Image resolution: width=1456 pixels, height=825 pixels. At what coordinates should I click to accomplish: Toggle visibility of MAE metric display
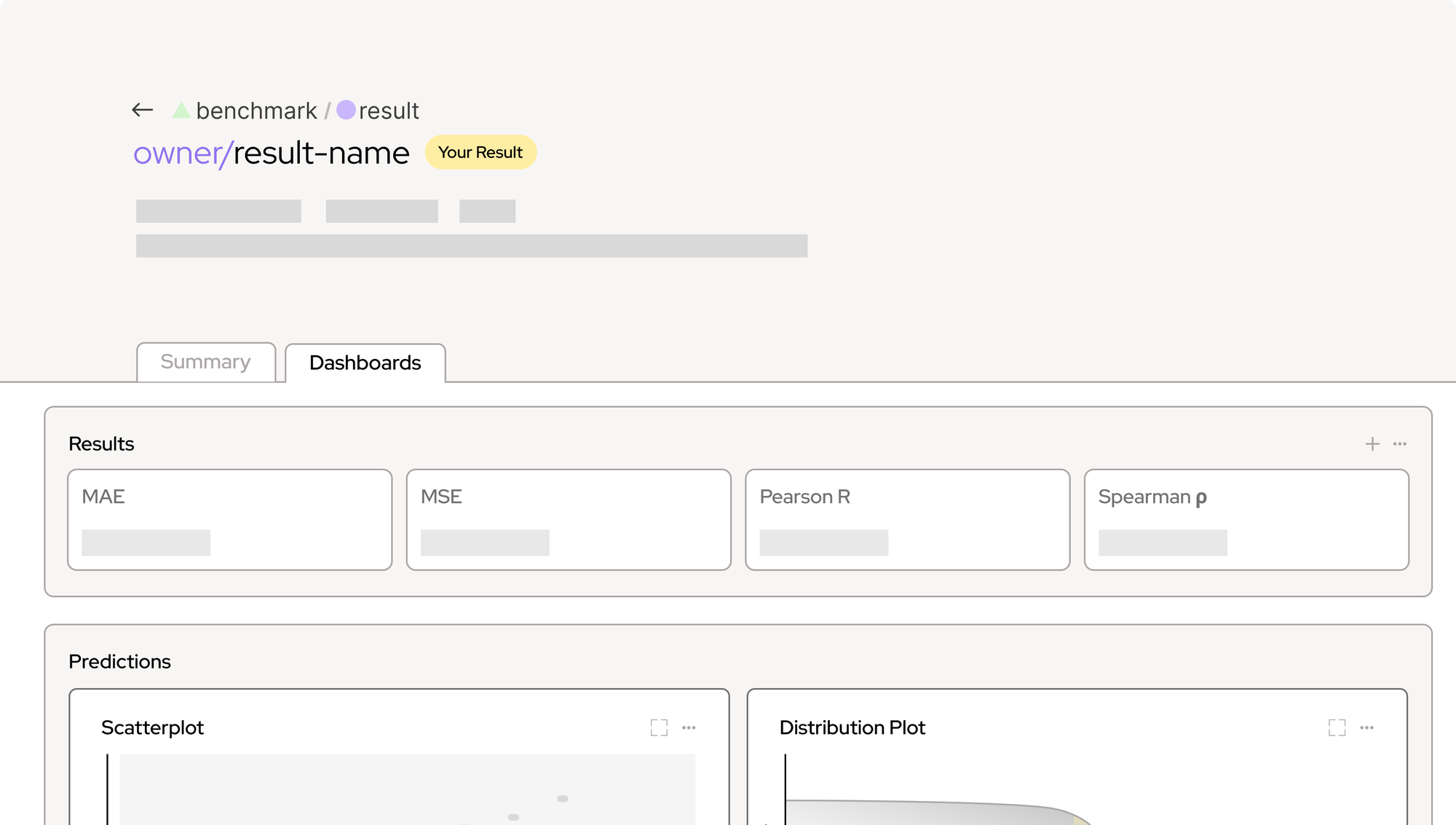[104, 497]
